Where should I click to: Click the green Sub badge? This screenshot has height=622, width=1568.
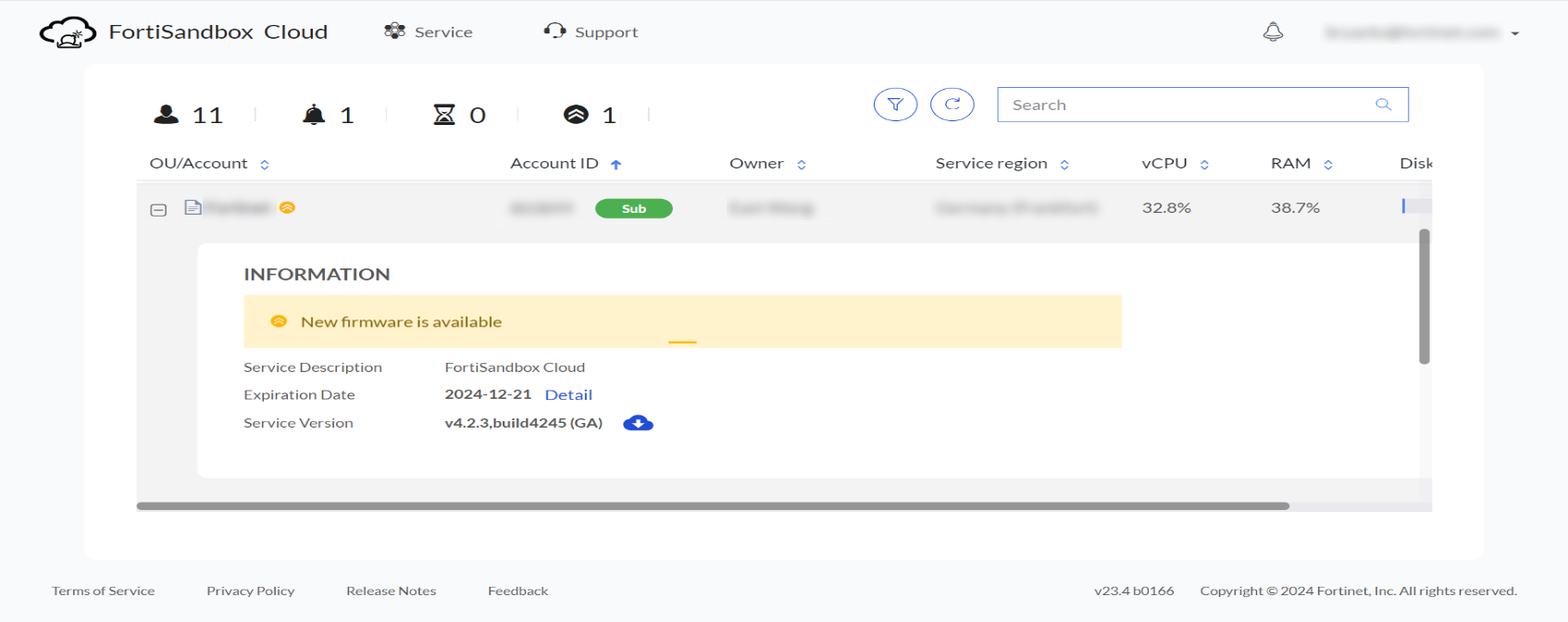(x=634, y=208)
